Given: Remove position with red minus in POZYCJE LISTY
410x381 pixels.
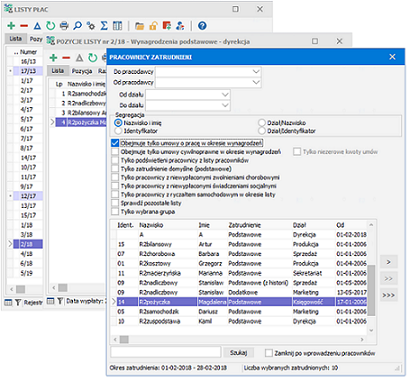Looking at the screenshot, I should coord(66,58).
